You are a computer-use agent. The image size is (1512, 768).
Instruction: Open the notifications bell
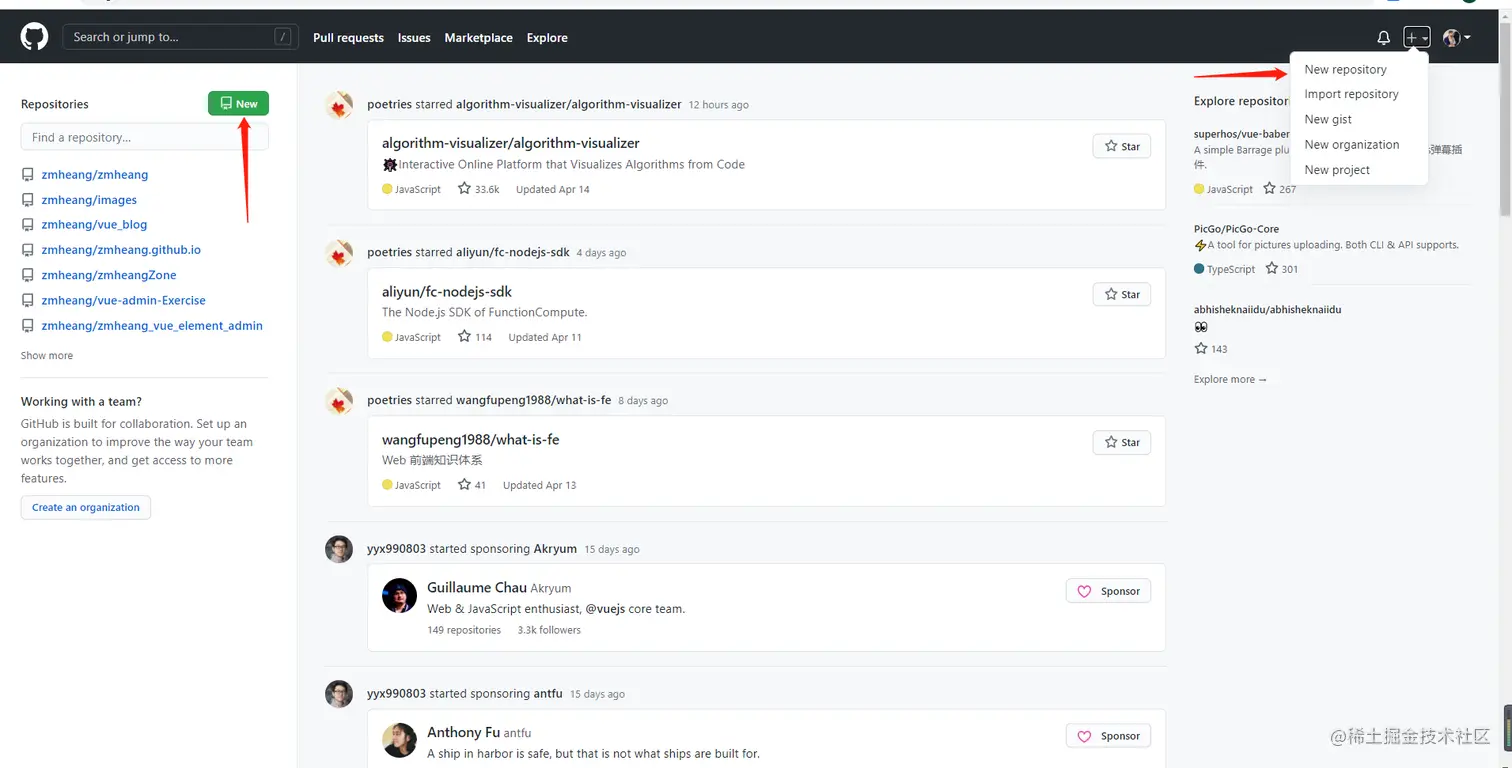1383,37
